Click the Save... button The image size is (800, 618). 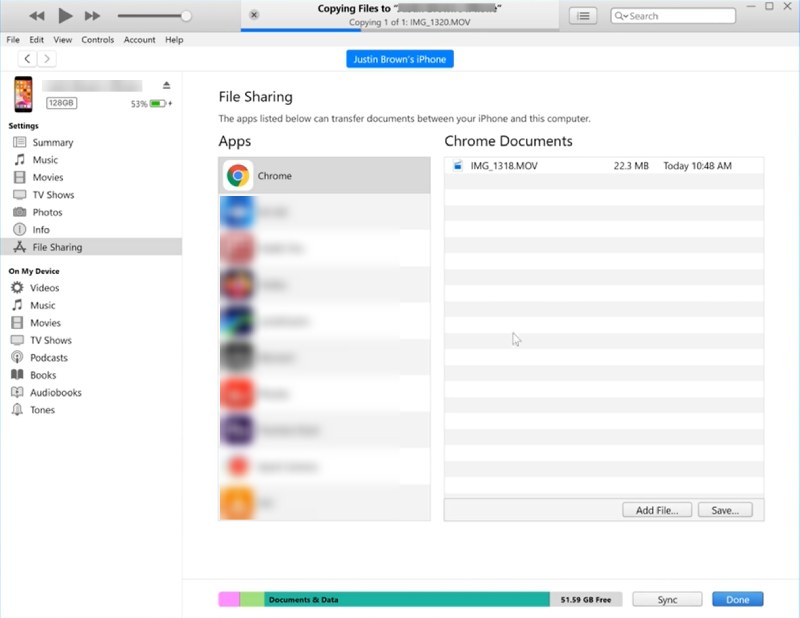pos(725,510)
